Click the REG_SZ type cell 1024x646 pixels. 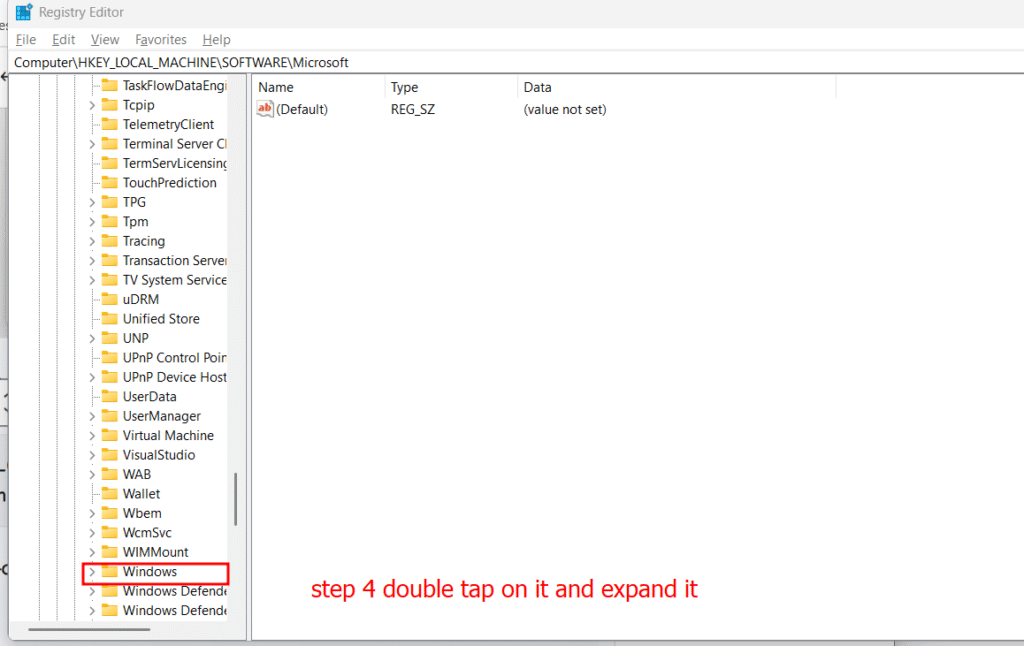(413, 109)
